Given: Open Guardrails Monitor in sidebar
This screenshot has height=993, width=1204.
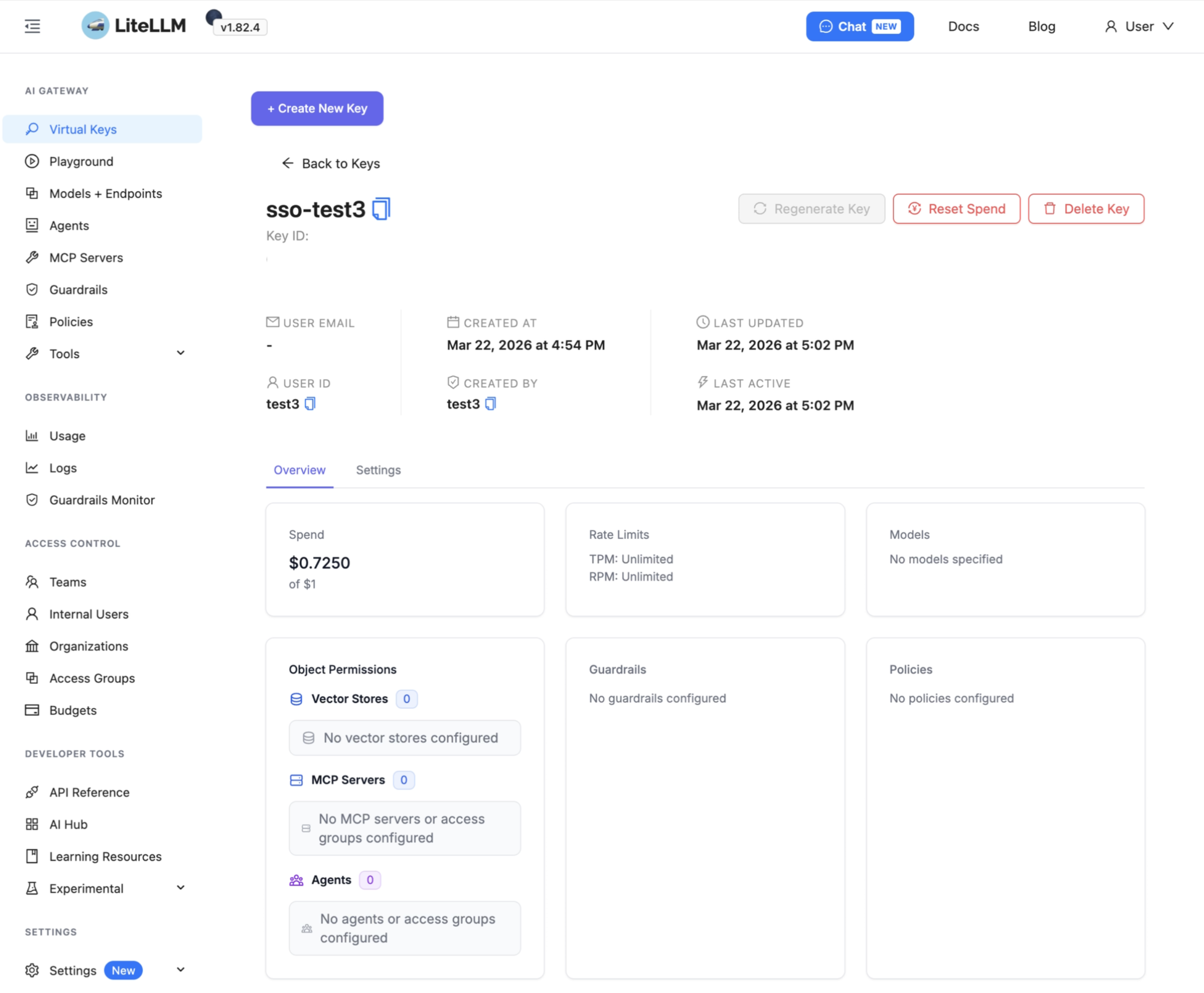Looking at the screenshot, I should point(101,500).
